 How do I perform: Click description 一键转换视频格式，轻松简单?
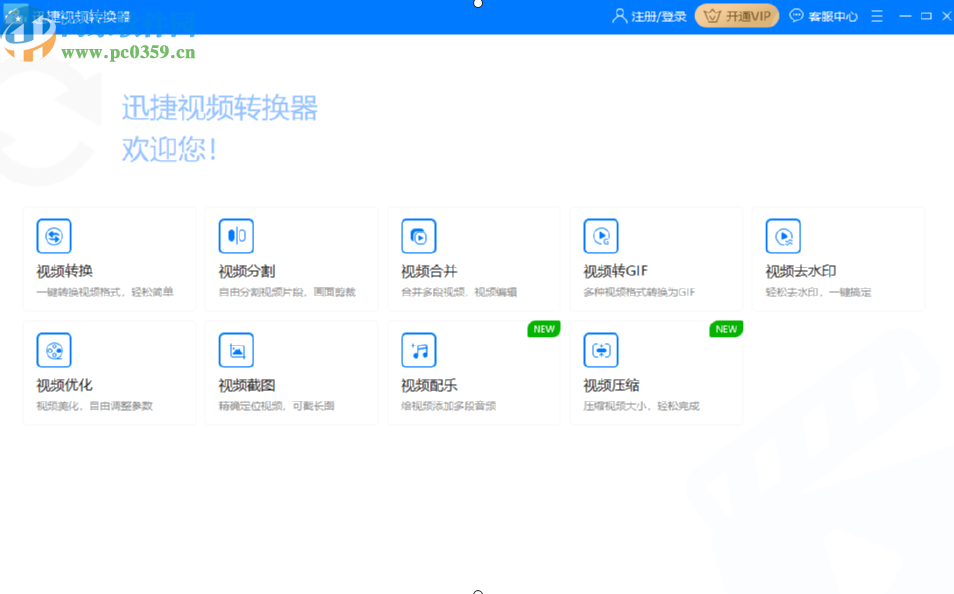click(x=105, y=292)
